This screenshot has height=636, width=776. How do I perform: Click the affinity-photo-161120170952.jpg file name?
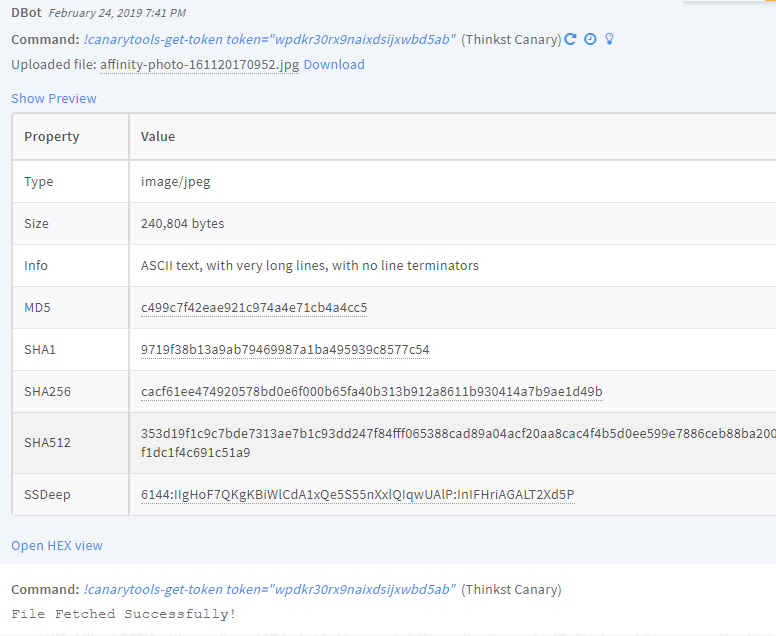[x=199, y=64]
